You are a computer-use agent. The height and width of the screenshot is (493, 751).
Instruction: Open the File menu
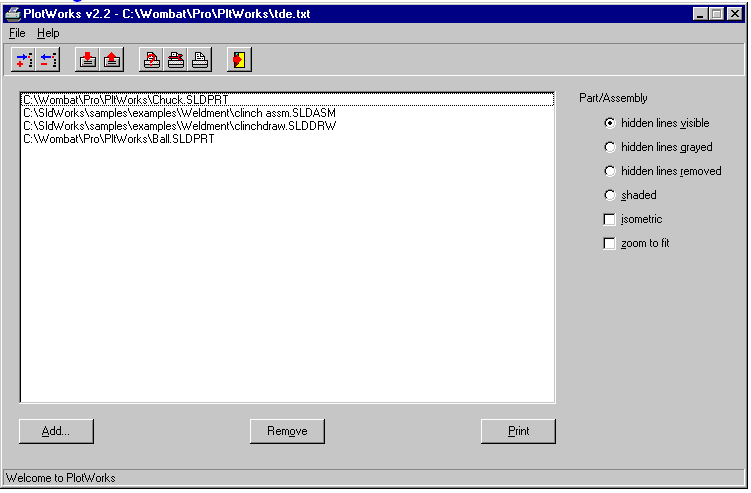pos(17,33)
